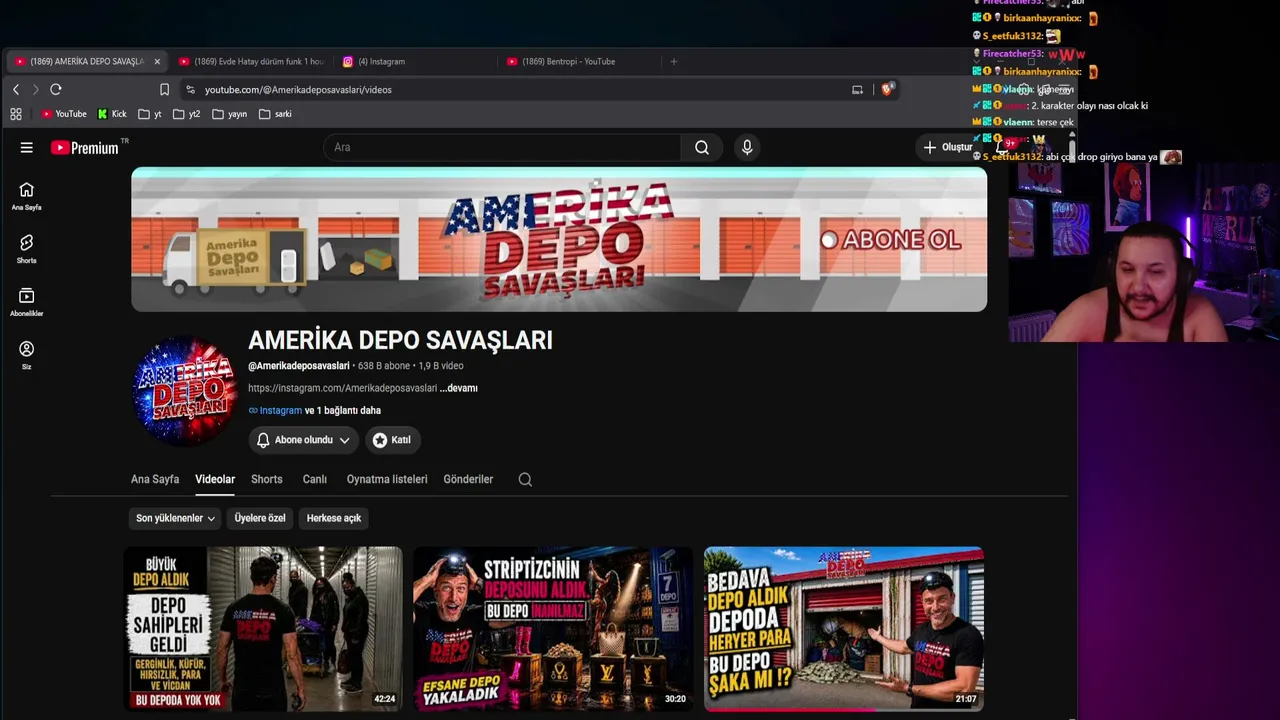Click the ABONE OL banner graphic
This screenshot has width=1280, height=720.
pos(890,240)
